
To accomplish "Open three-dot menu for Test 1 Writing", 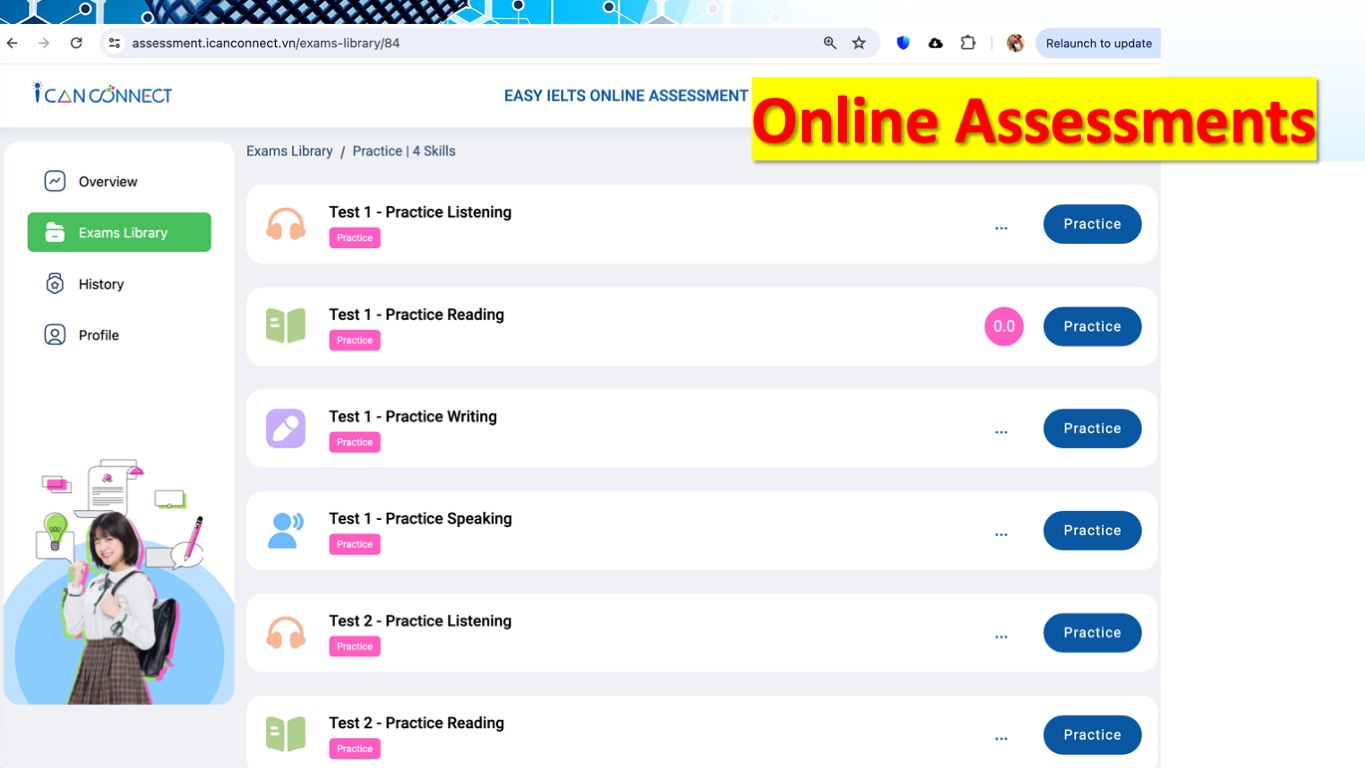I will click(x=1001, y=432).
